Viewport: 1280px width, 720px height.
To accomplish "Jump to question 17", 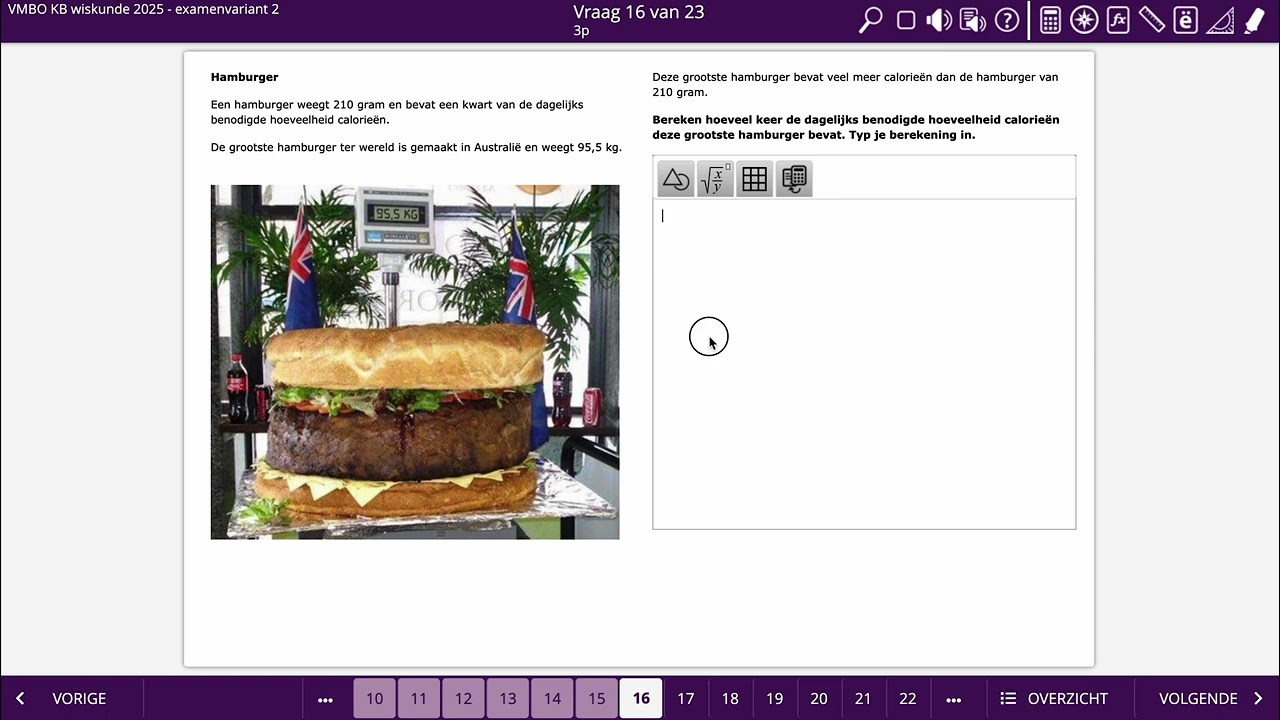I will tap(686, 699).
